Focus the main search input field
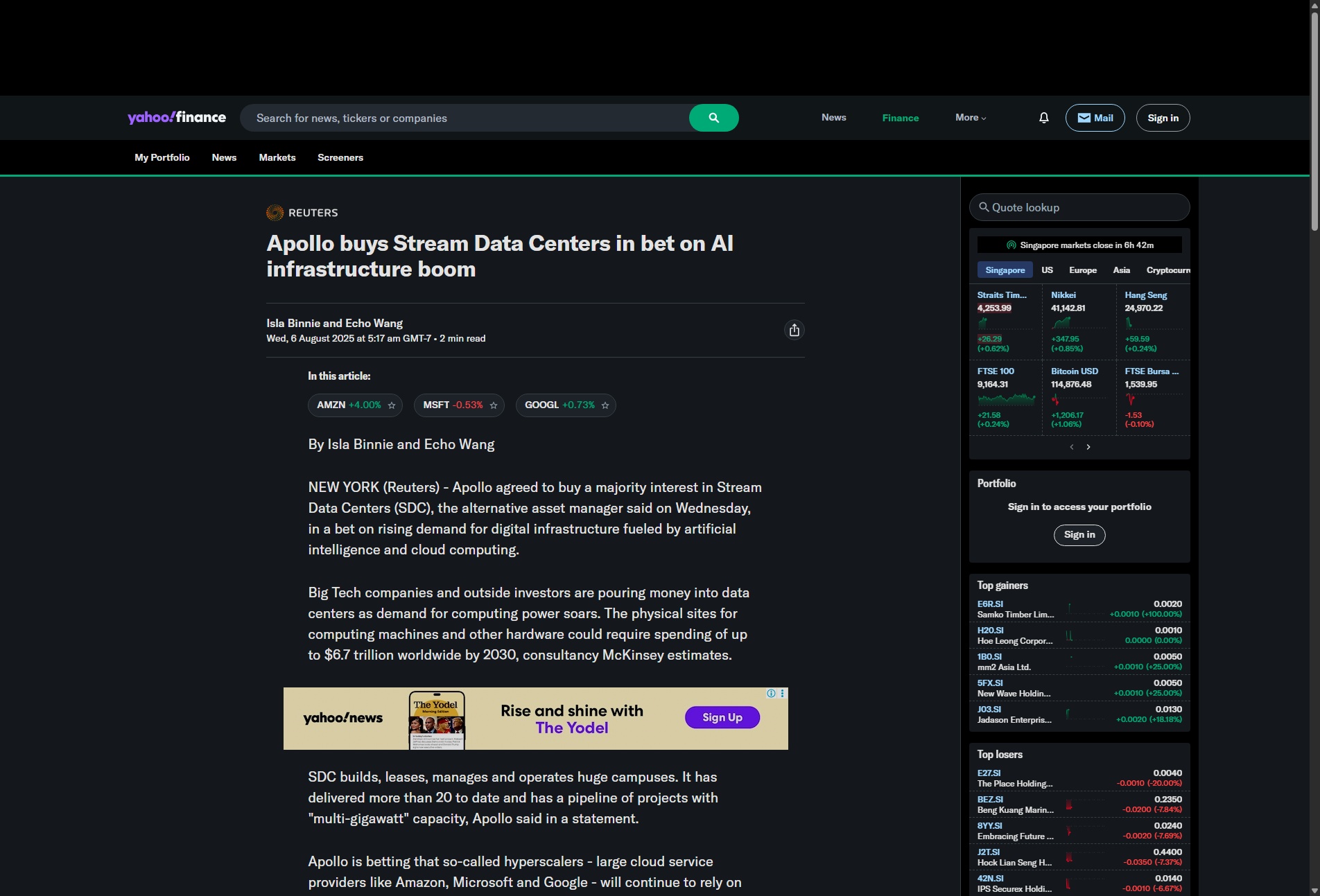 [464, 118]
